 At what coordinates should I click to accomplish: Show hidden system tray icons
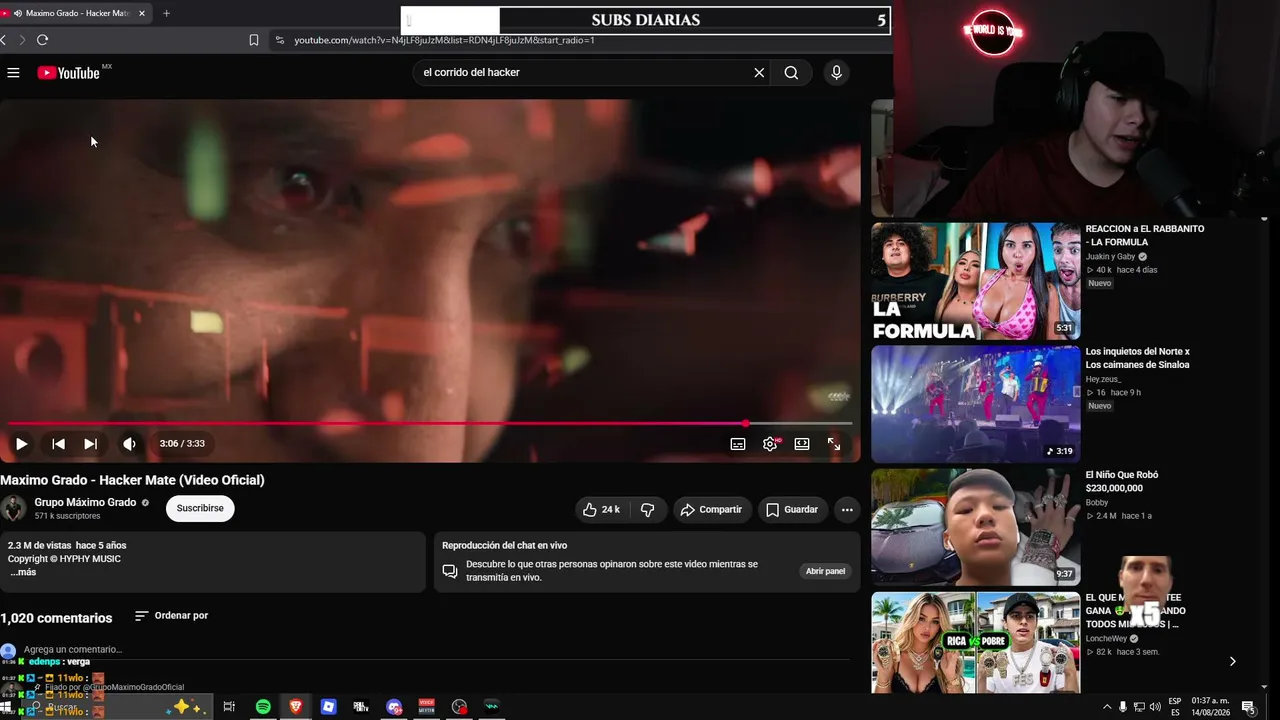pos(1107,707)
